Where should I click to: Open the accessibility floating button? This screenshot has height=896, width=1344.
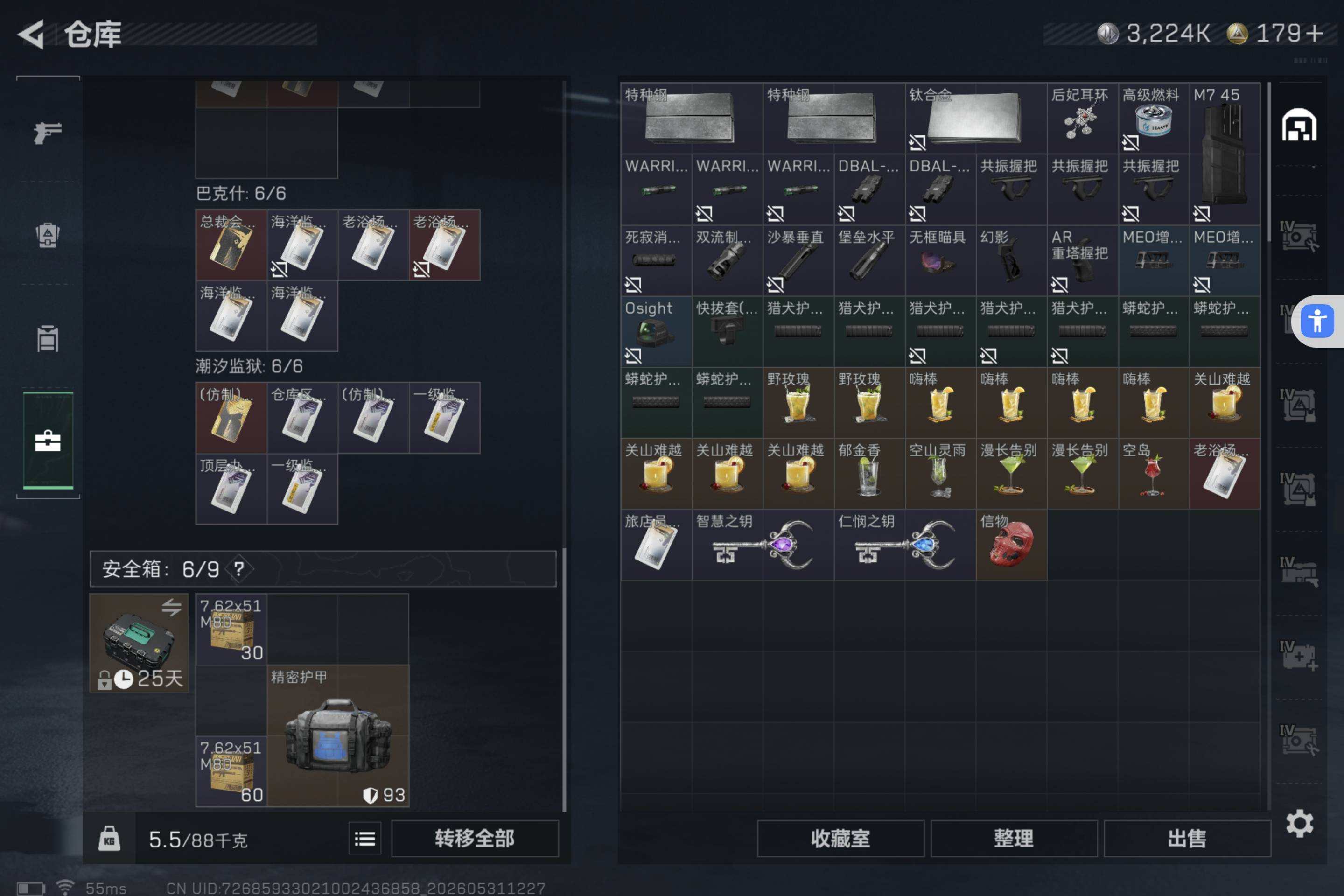(1317, 321)
